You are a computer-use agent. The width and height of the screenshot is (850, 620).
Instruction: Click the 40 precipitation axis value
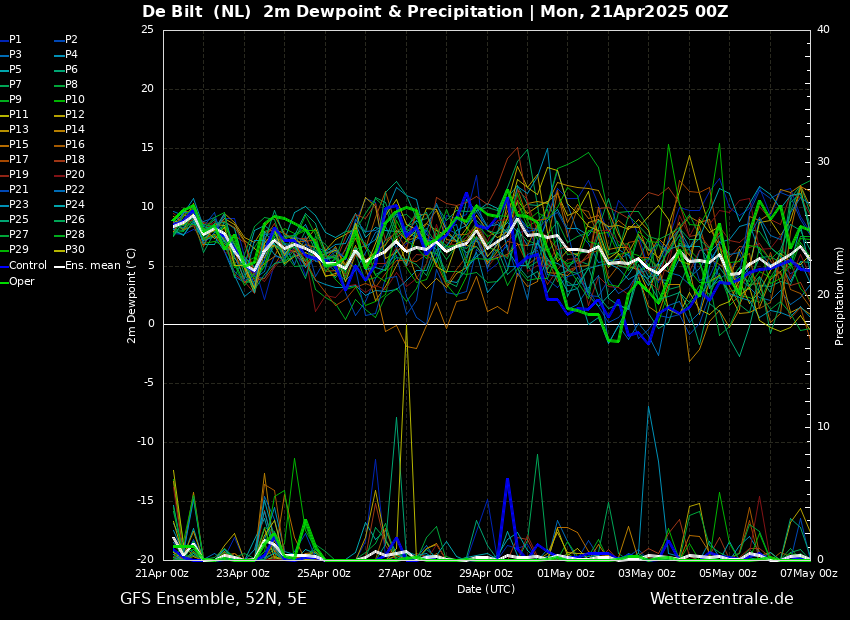point(823,30)
